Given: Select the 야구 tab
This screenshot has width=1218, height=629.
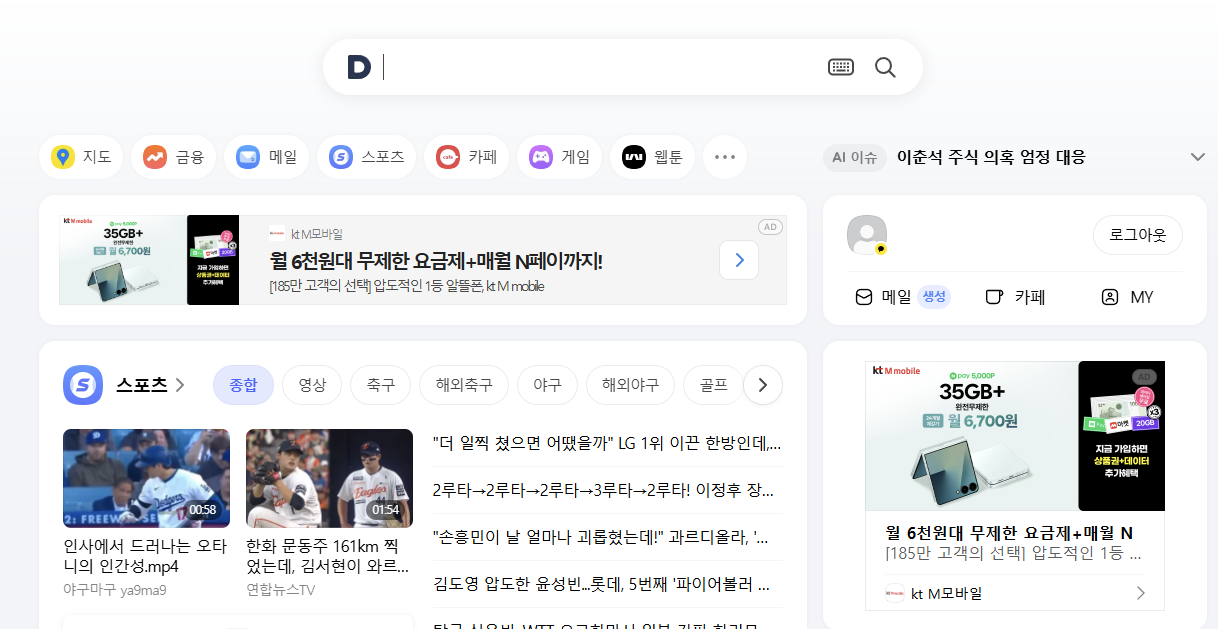Looking at the screenshot, I should (x=547, y=385).
